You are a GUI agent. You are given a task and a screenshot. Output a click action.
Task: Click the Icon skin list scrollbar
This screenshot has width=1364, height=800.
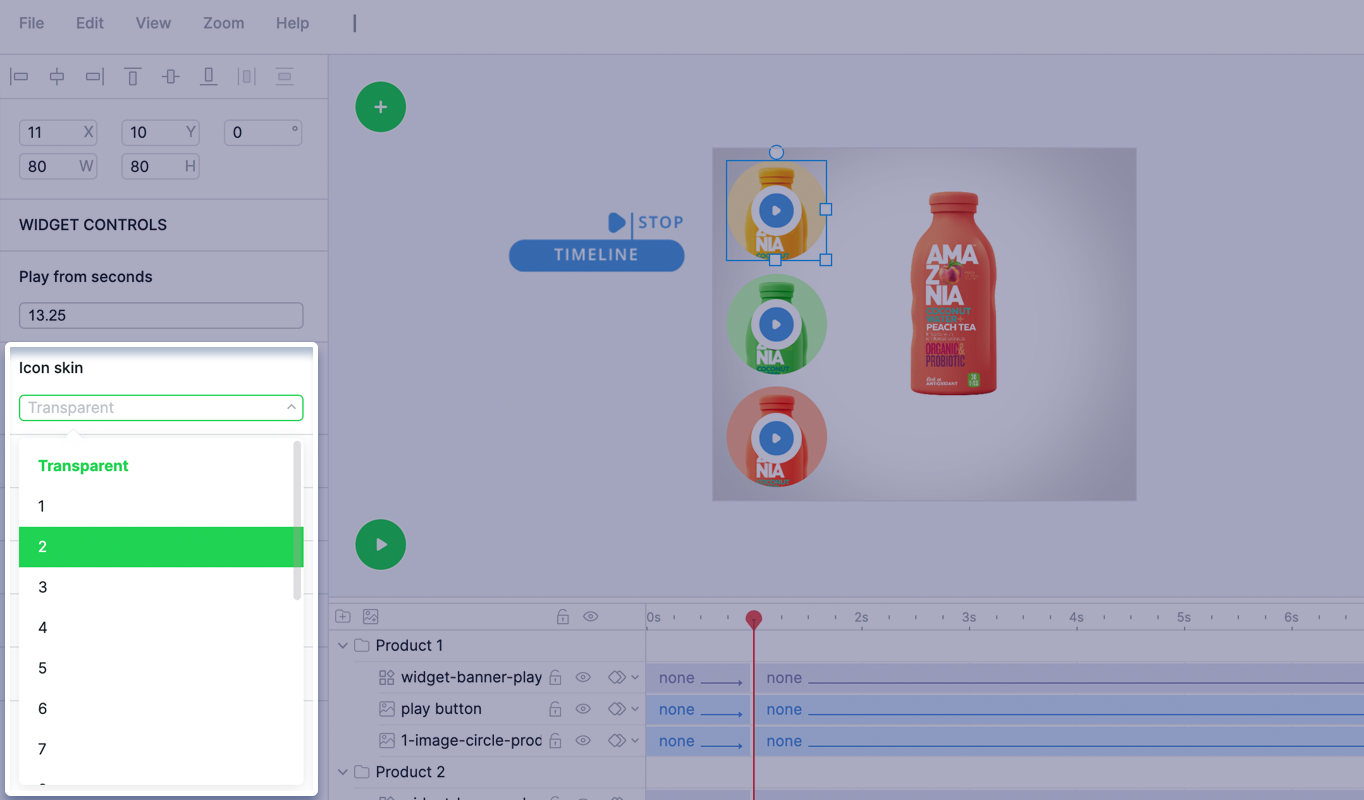[x=297, y=520]
